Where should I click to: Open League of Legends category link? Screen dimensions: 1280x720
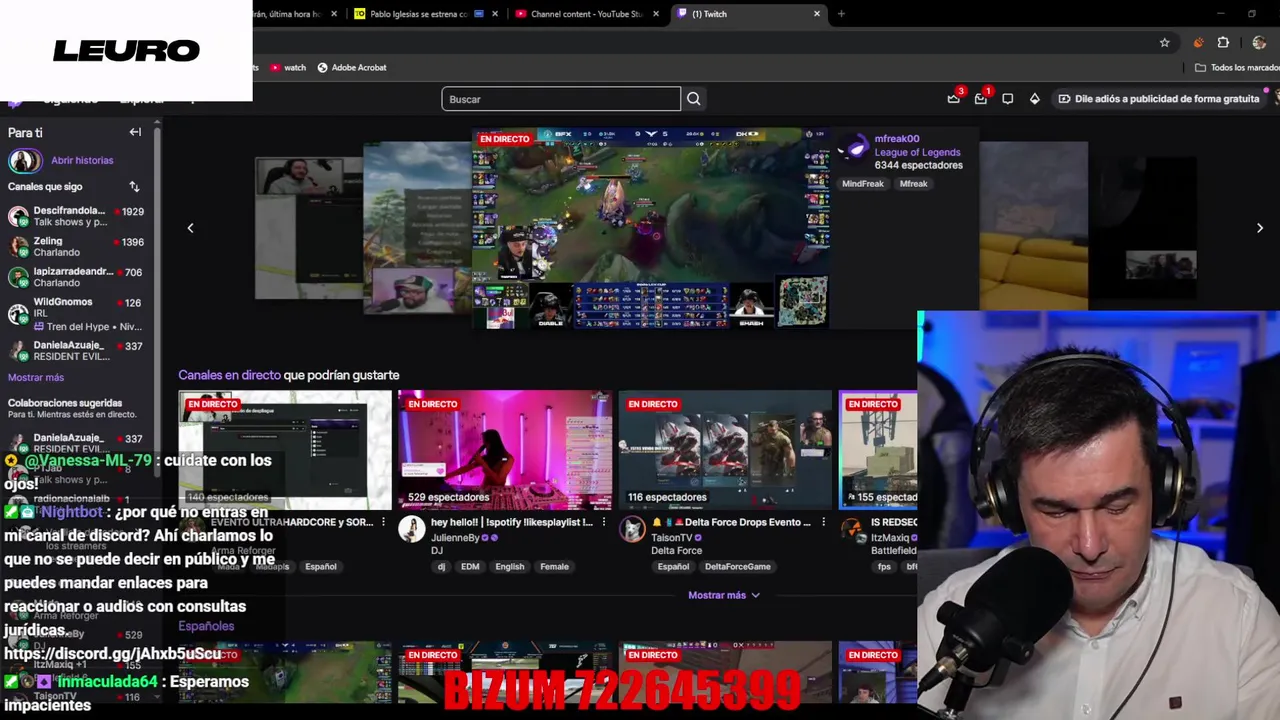click(x=917, y=152)
